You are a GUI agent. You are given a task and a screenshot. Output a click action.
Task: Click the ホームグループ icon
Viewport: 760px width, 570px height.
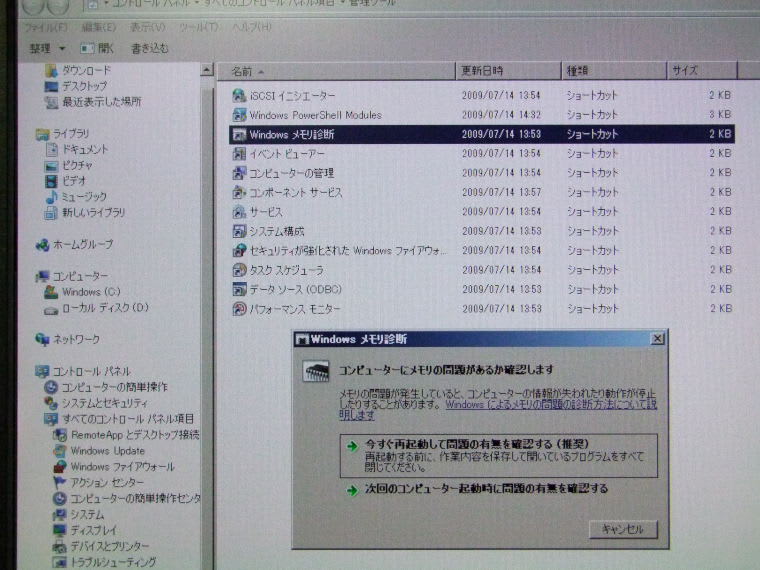43,245
